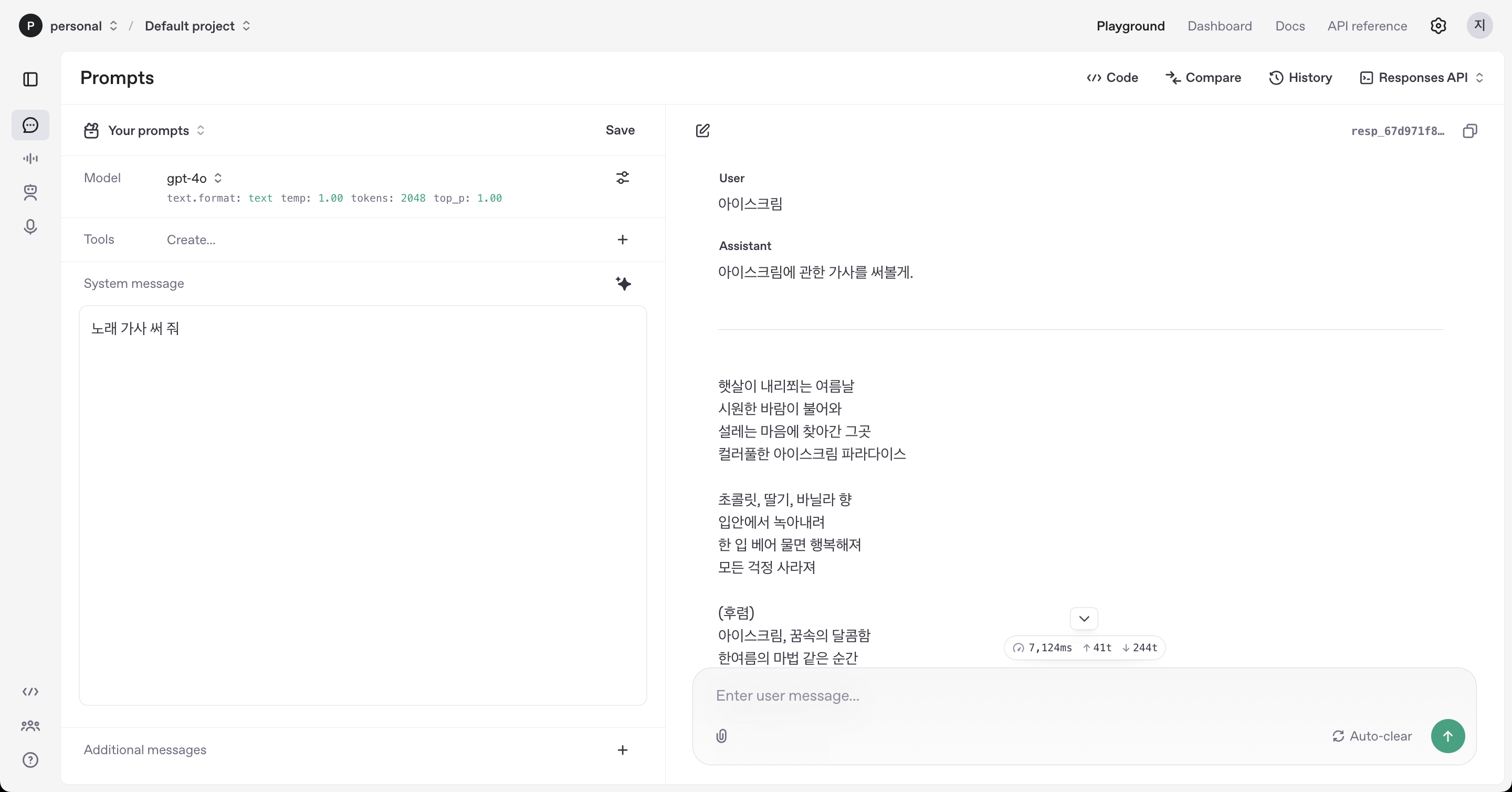
Task: Open the gpt-4o model dropdown
Action: pos(194,178)
